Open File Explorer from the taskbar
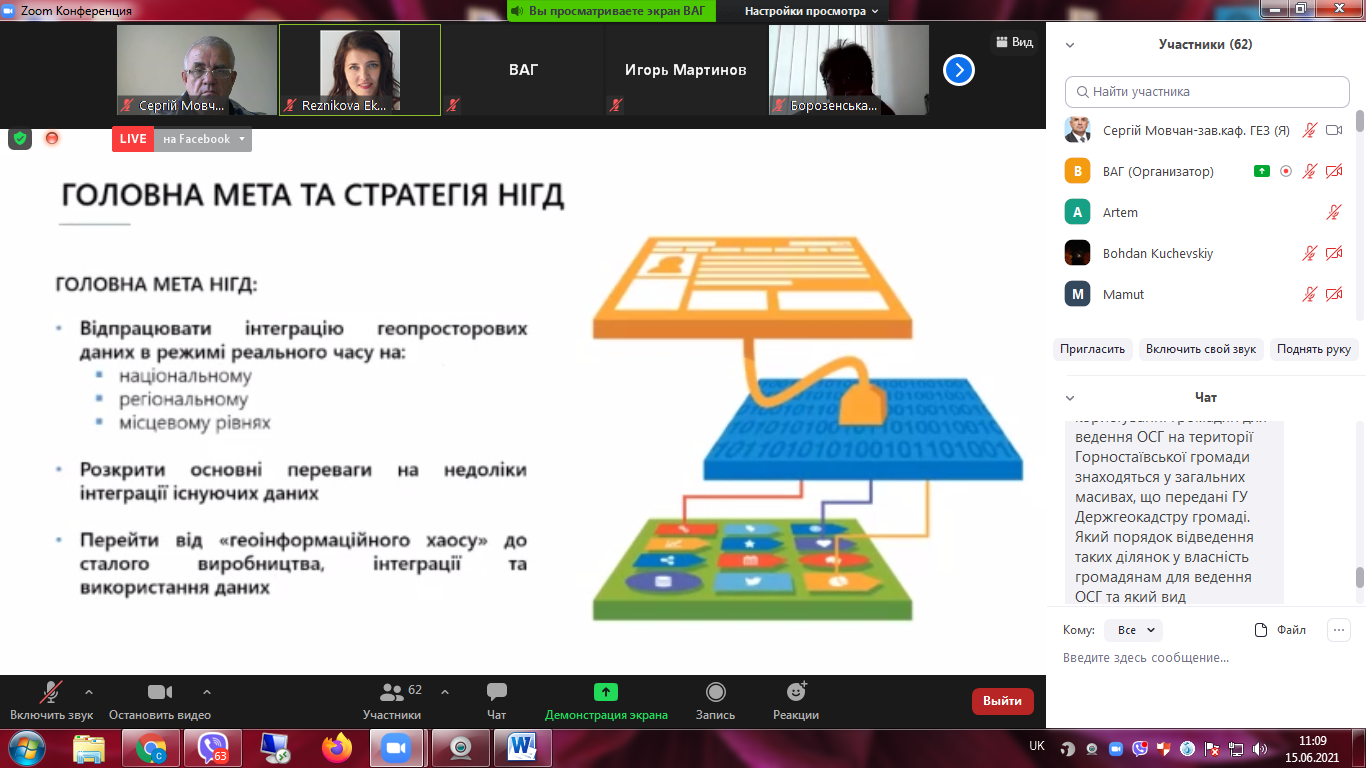Screen dimensions: 1366x768 coord(89,748)
